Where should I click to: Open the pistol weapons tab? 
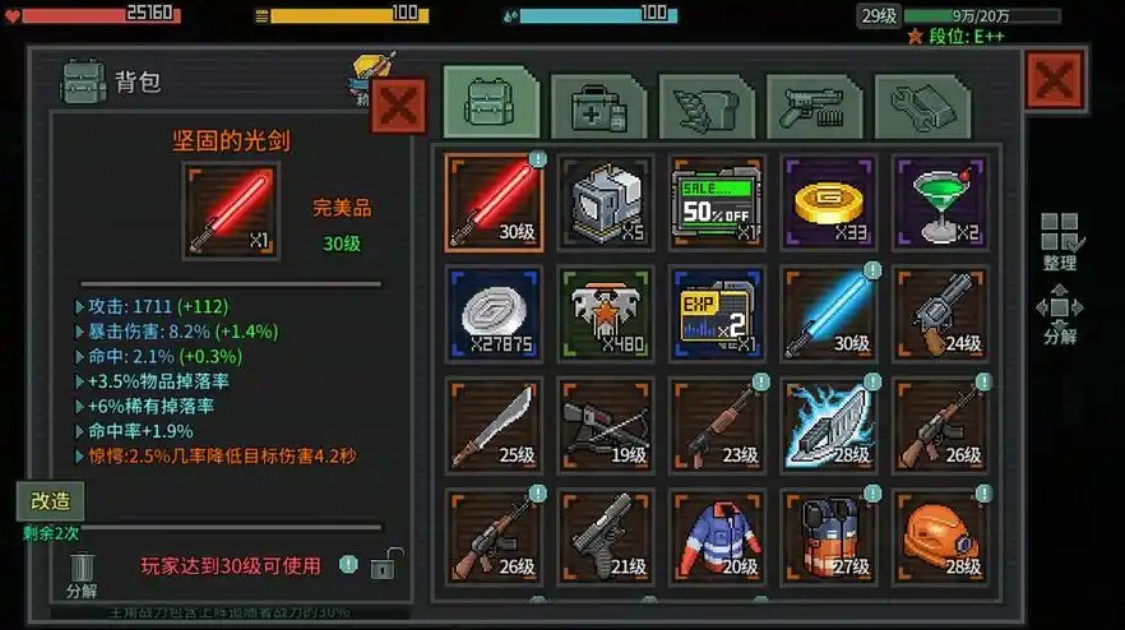click(x=814, y=107)
